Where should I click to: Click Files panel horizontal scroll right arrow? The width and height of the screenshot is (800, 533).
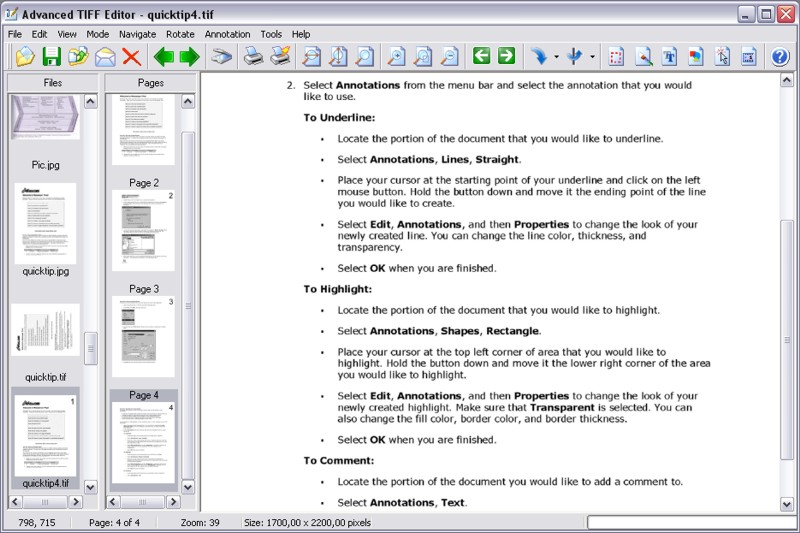[x=76, y=502]
